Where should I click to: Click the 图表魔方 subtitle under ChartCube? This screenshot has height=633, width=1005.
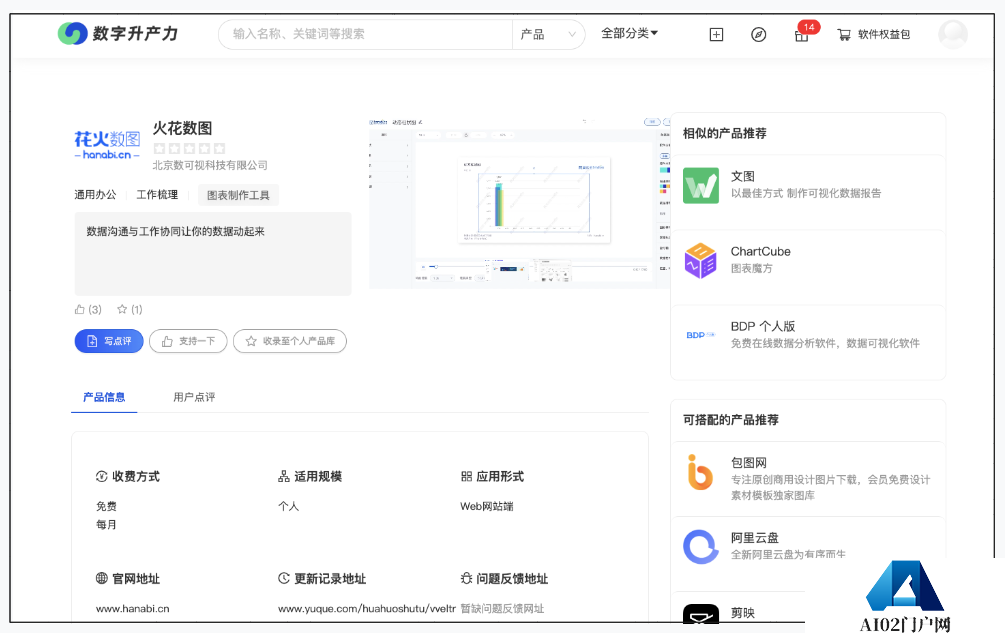coord(752,268)
